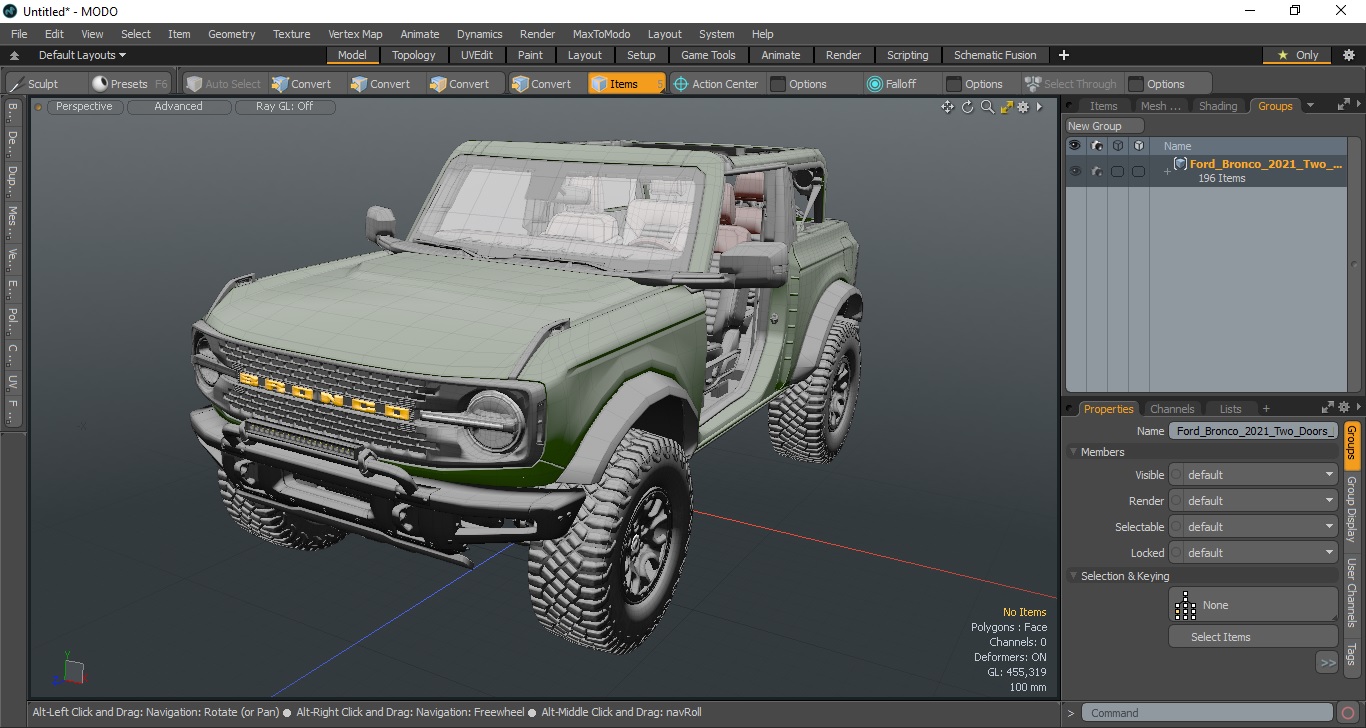Open the Action Center menu
This screenshot has height=728, width=1366.
pyautogui.click(x=716, y=84)
